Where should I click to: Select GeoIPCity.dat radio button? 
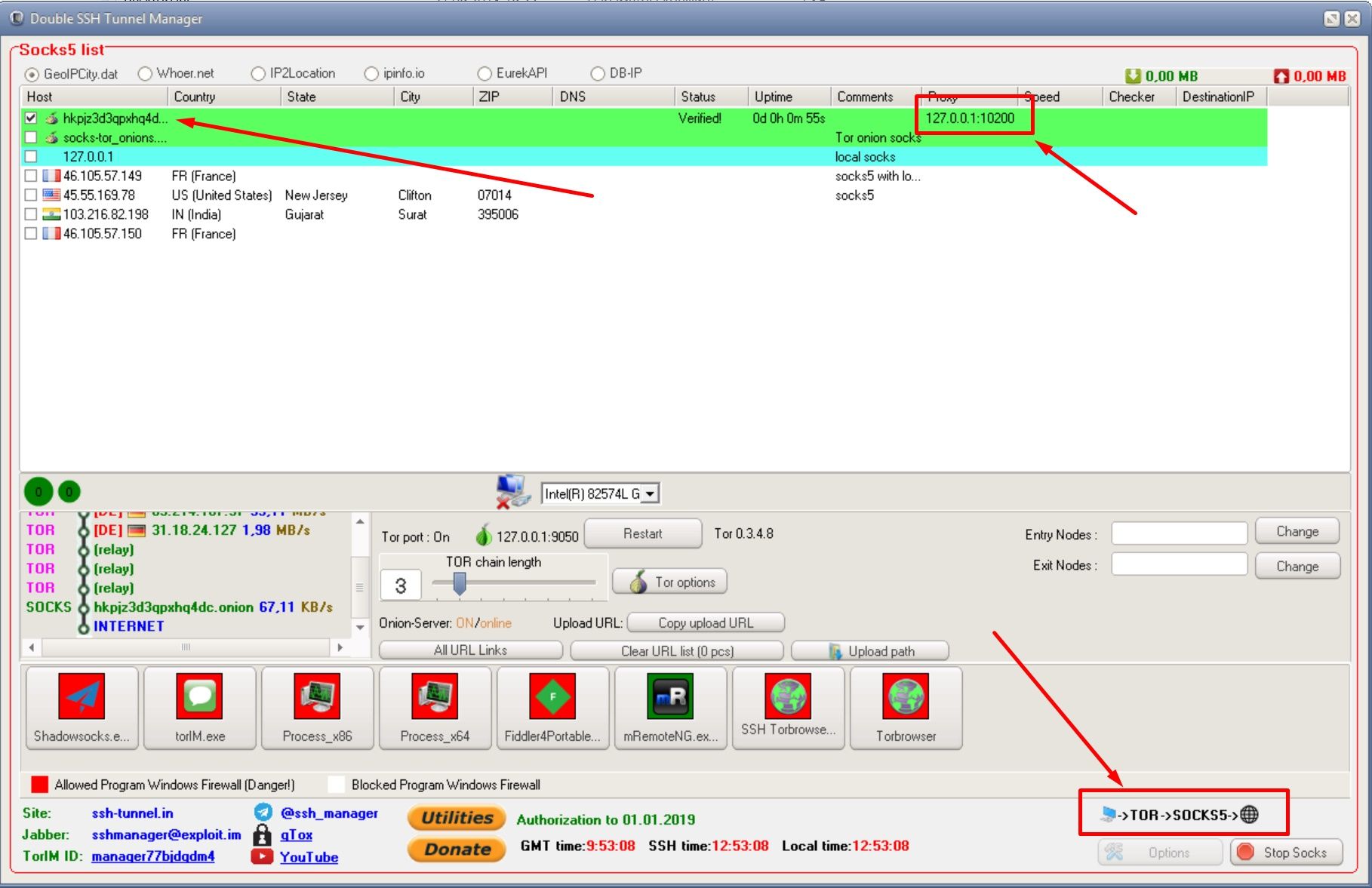tap(32, 74)
